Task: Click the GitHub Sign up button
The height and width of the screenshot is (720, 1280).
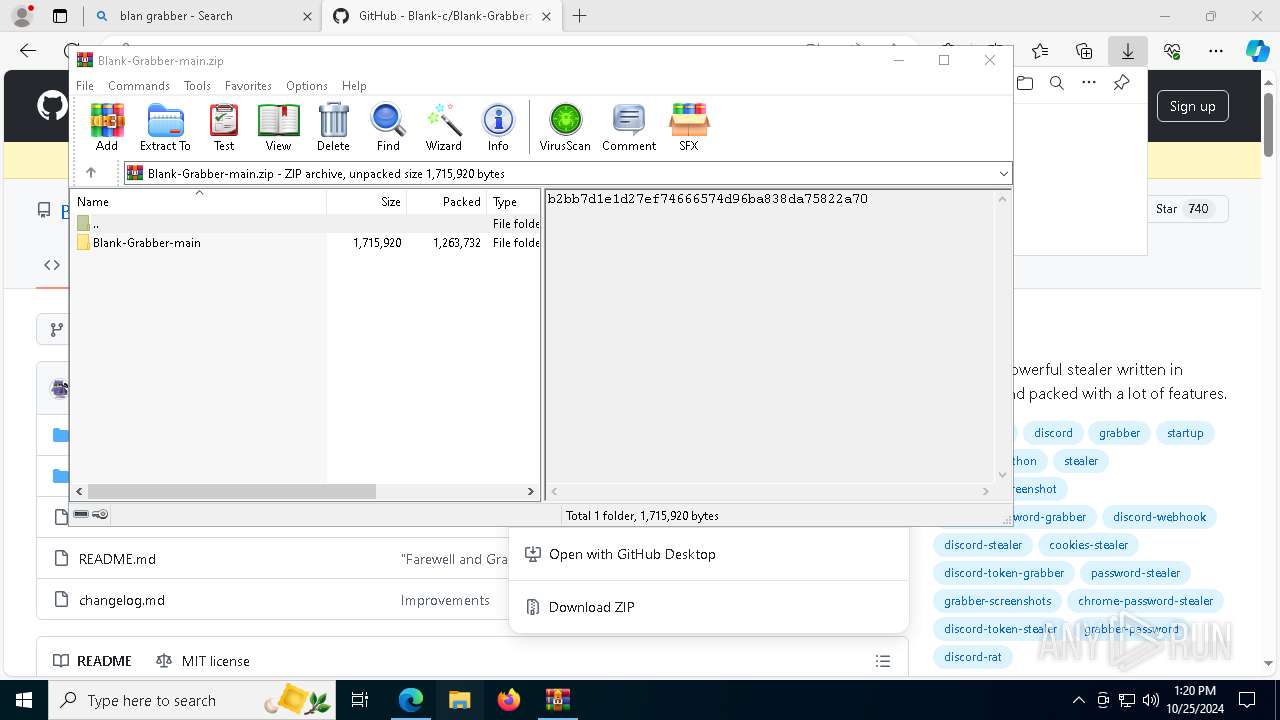Action: (x=1192, y=106)
